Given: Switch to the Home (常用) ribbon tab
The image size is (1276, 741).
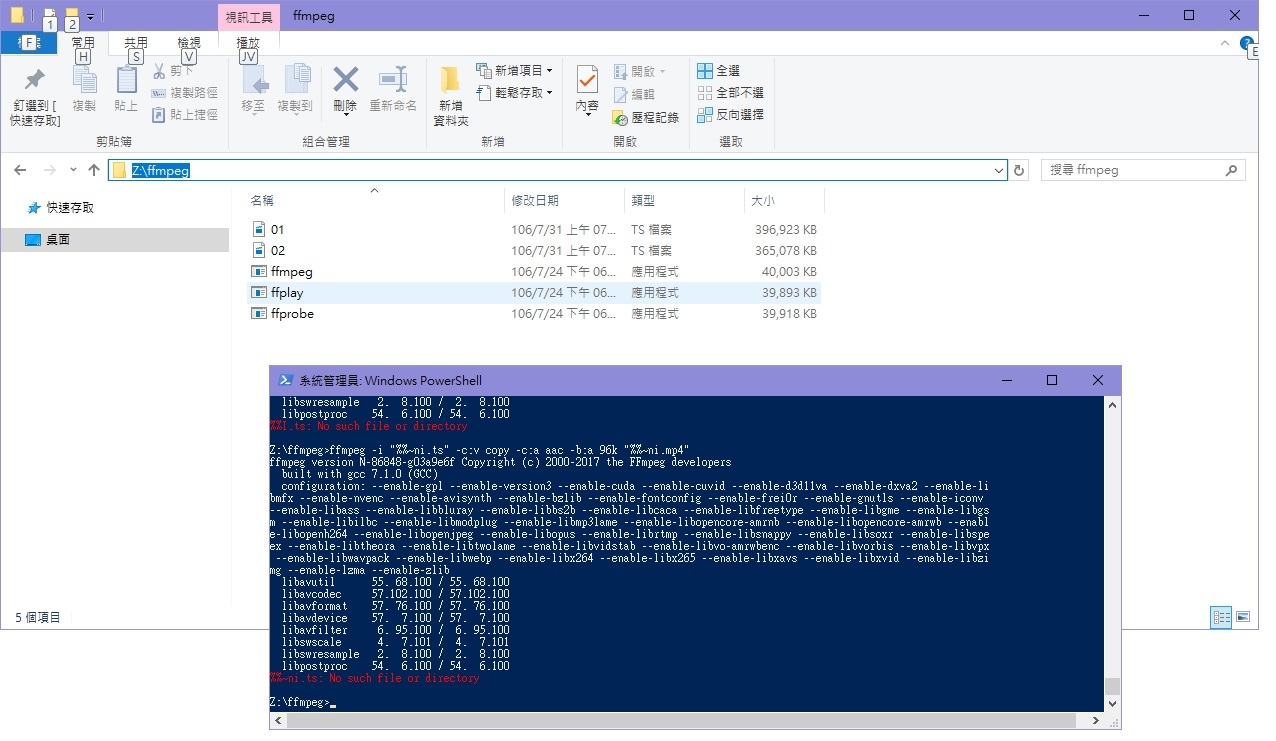Looking at the screenshot, I should [83, 43].
